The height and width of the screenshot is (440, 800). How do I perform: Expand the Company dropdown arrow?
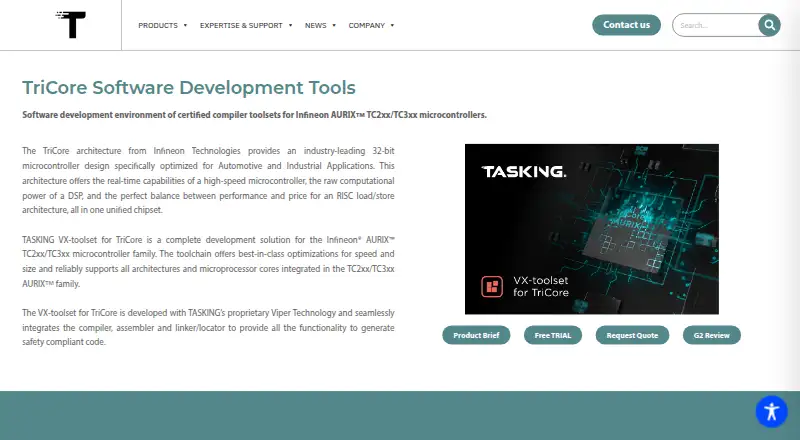click(392, 26)
